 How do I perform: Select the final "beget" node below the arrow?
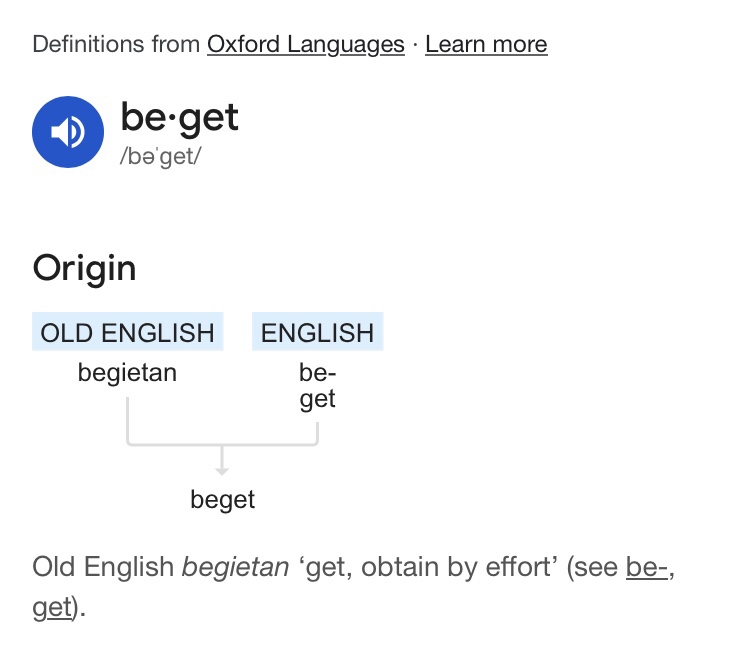(x=222, y=499)
